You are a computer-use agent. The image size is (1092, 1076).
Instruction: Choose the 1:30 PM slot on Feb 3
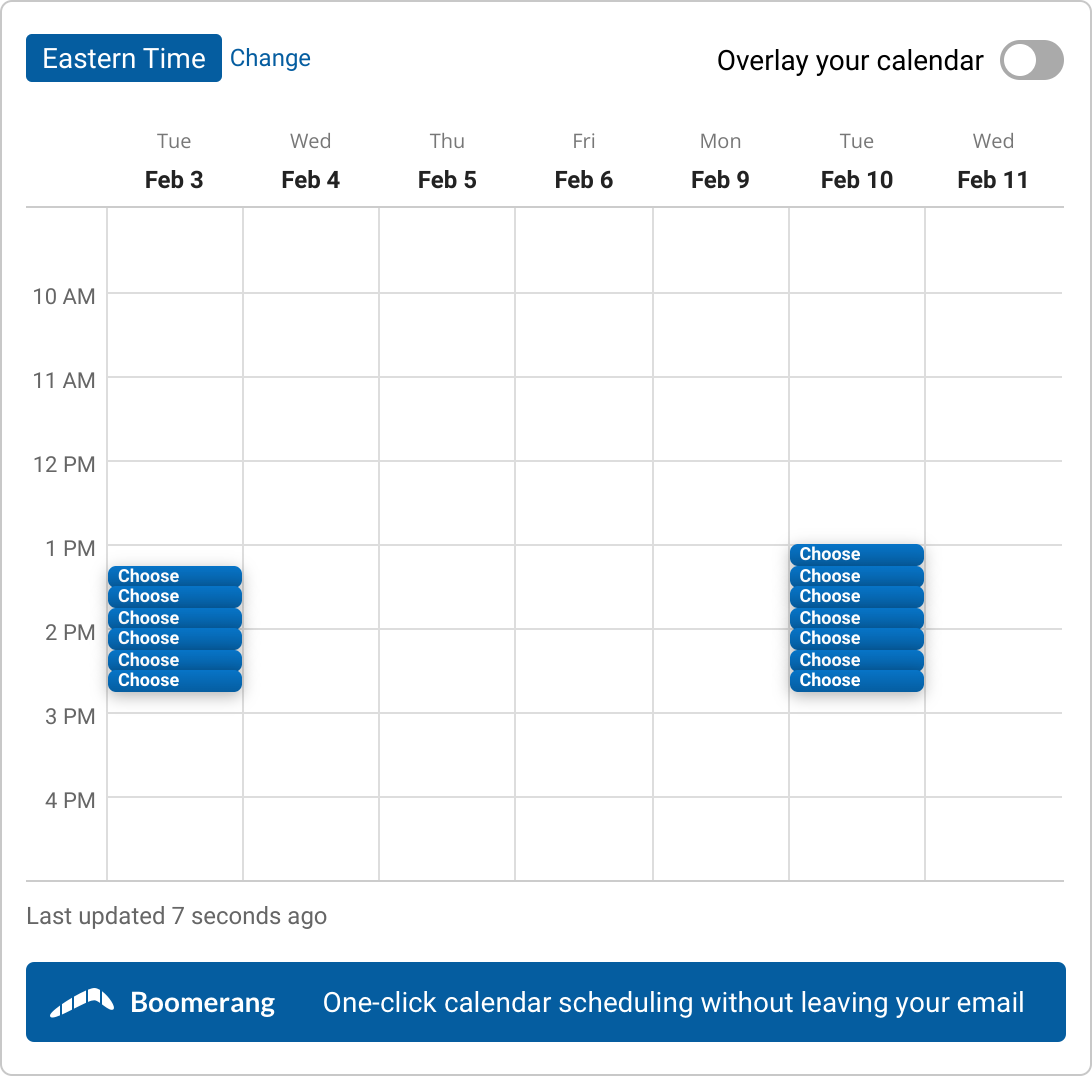coord(175,597)
